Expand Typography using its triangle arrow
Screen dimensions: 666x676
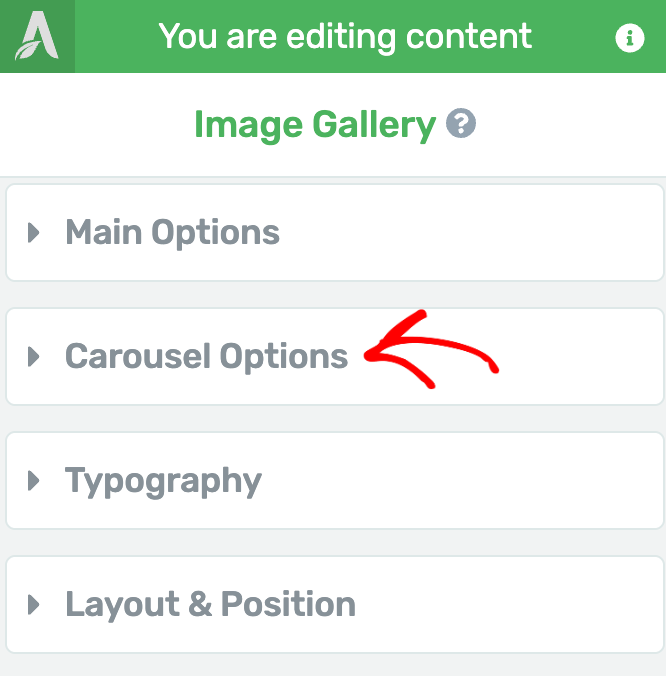(34, 480)
